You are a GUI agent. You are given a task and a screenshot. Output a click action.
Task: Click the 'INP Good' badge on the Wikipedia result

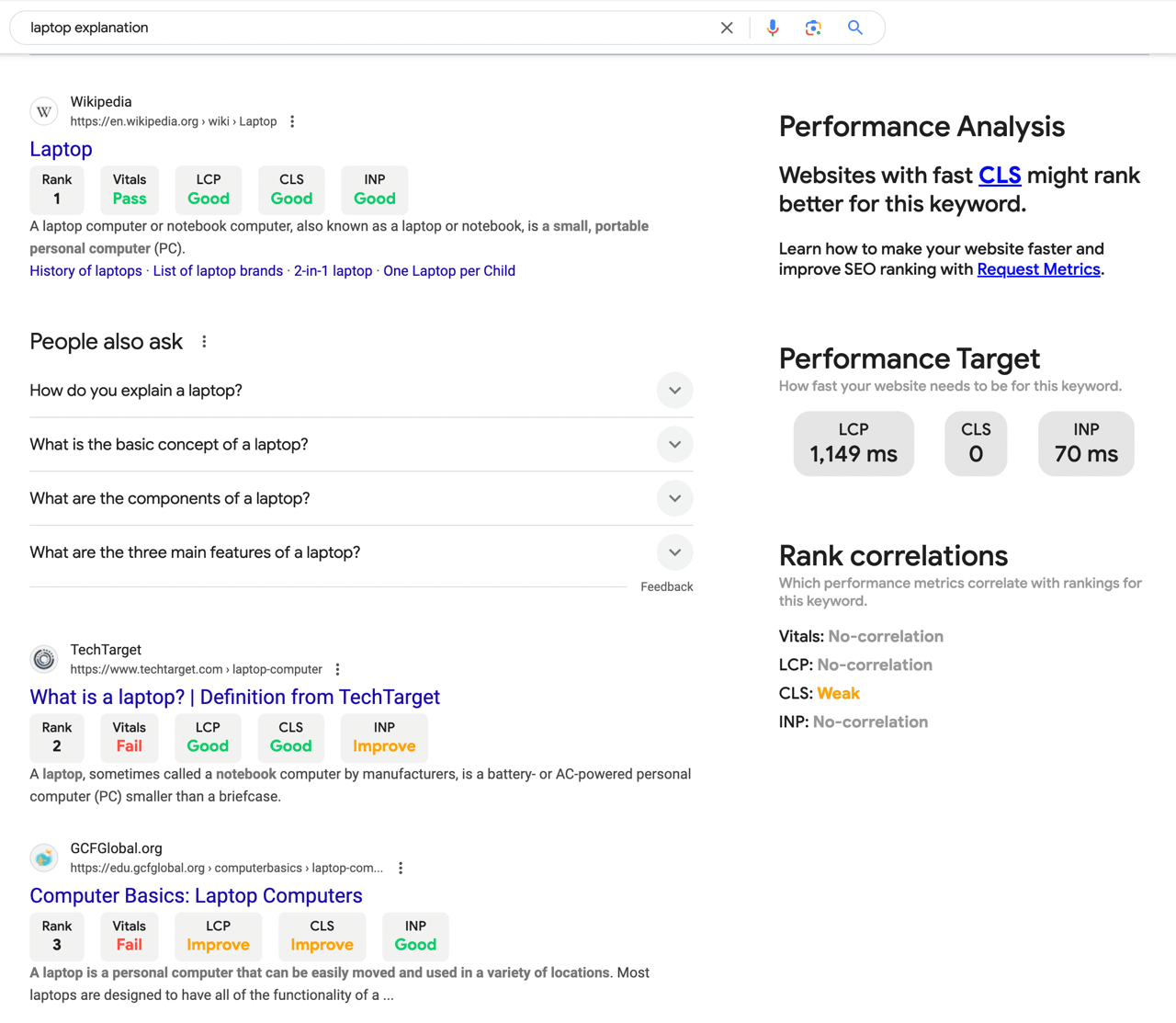click(x=375, y=189)
